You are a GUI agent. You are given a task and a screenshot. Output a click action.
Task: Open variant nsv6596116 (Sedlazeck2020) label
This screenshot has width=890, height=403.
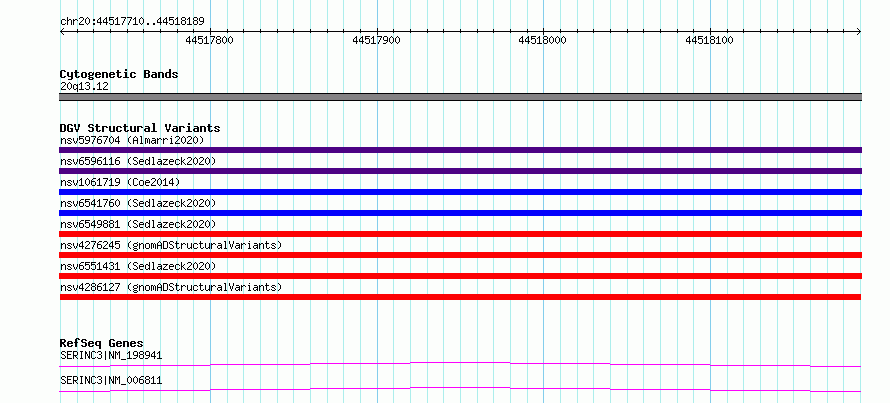(x=138, y=161)
